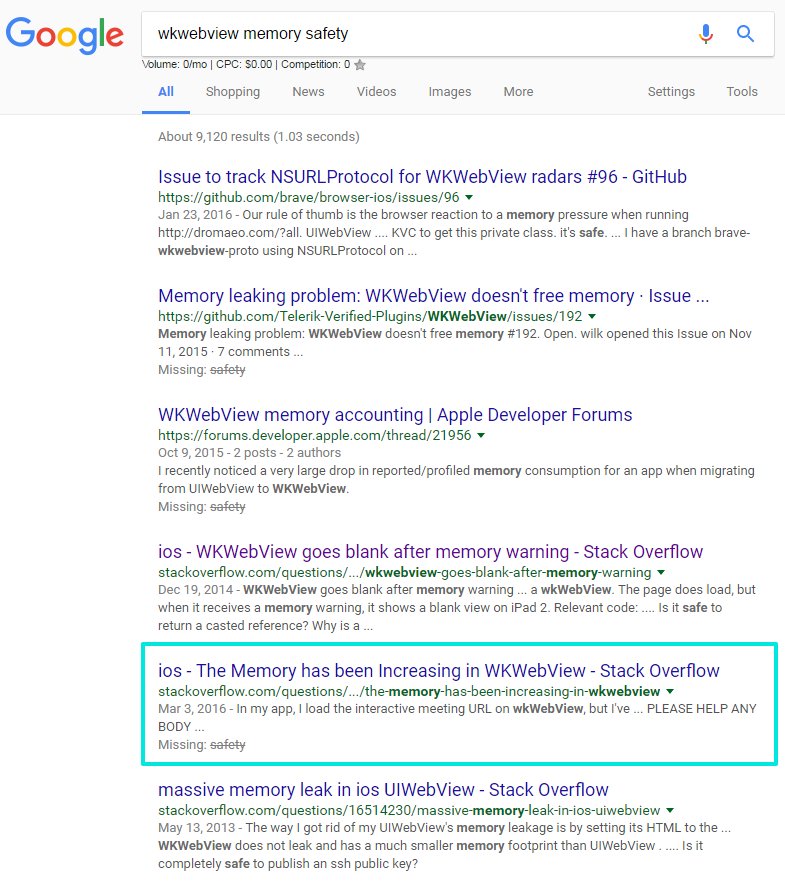This screenshot has width=785, height=887.
Task: Expand arrow next to brave browser-ios URL
Action: tap(469, 197)
